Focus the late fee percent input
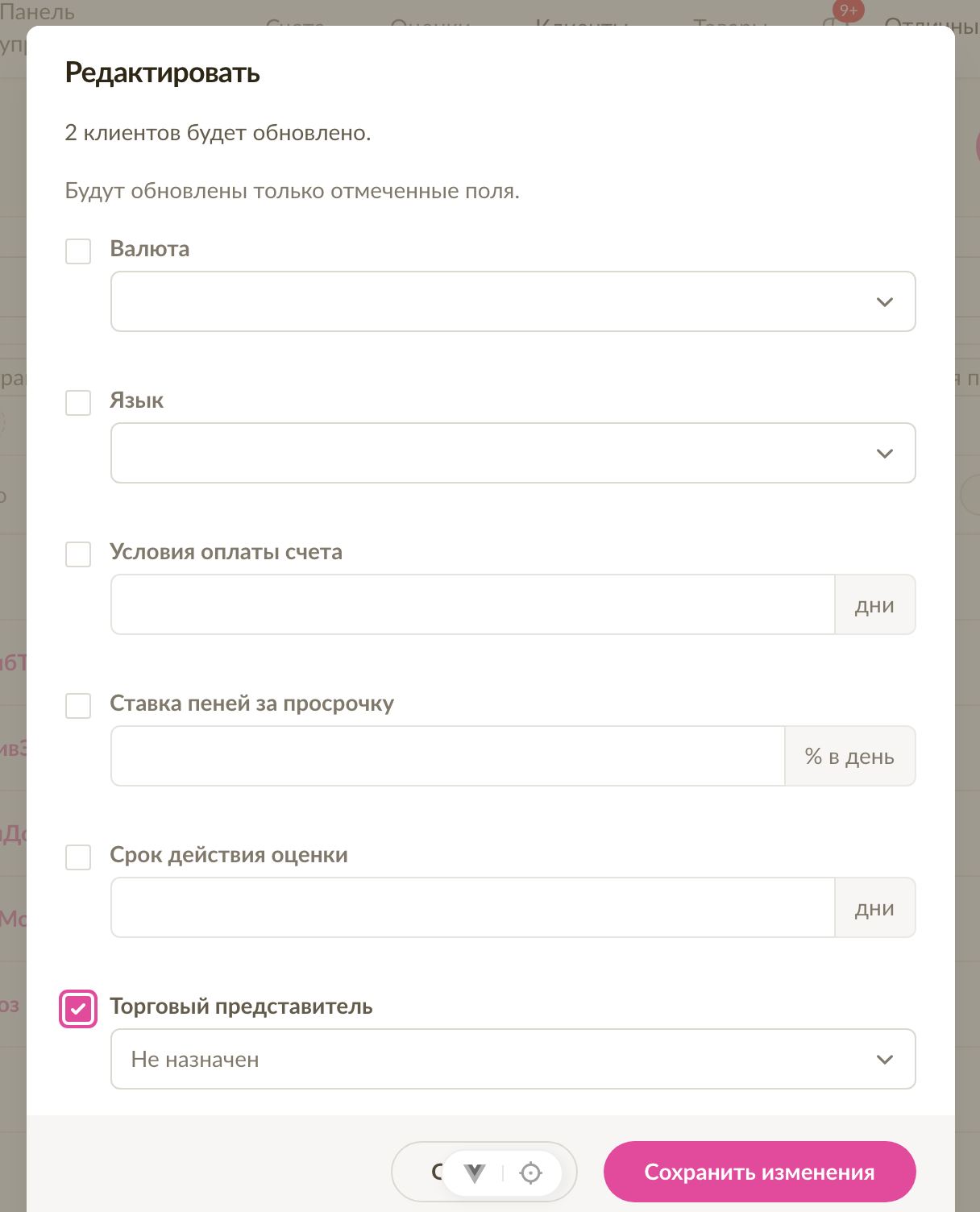The width and height of the screenshot is (980, 1212). [x=448, y=756]
